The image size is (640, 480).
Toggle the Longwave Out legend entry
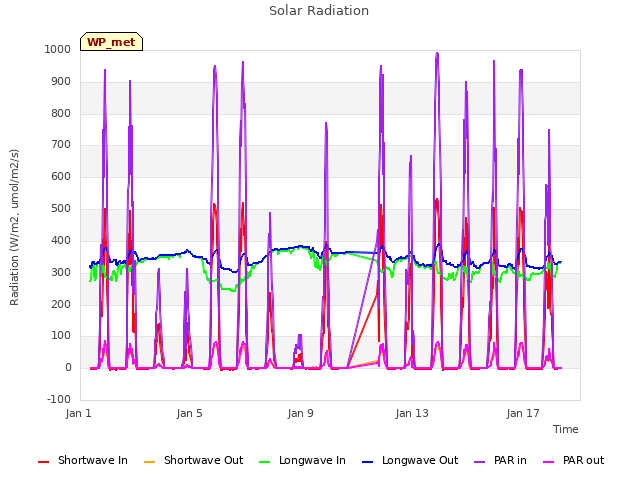tap(410, 460)
